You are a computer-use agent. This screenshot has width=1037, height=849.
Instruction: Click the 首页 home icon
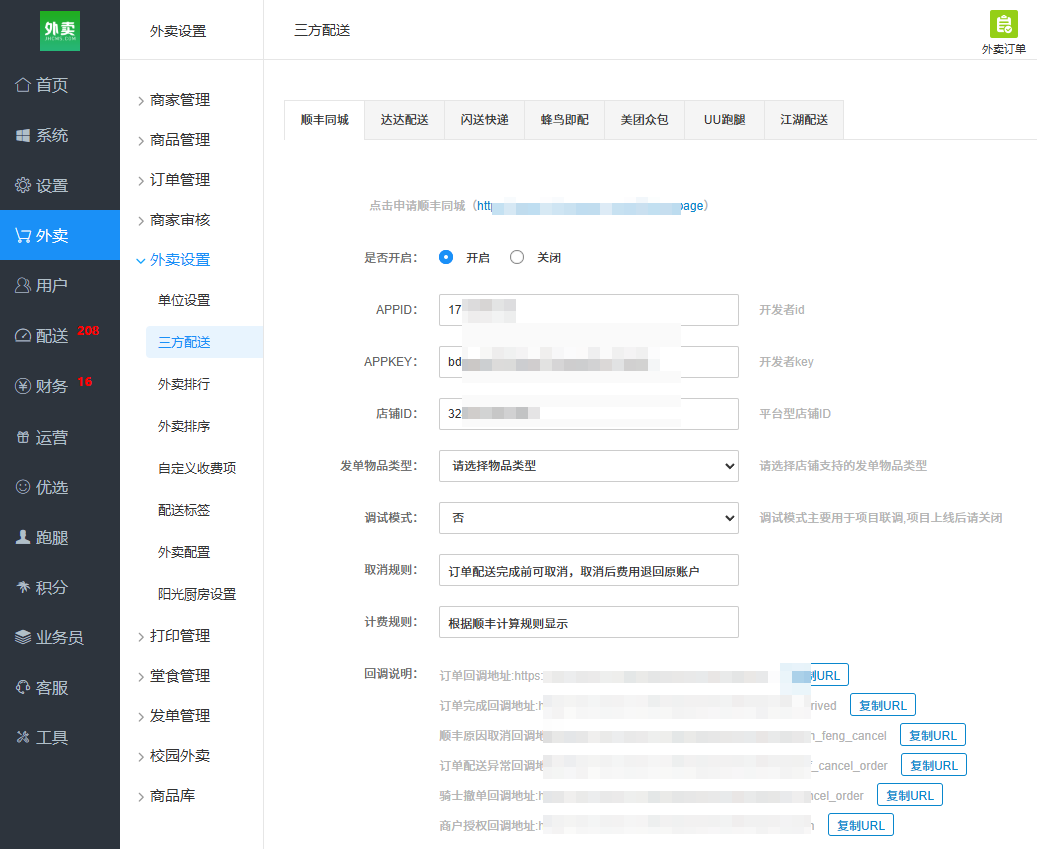tap(23, 85)
